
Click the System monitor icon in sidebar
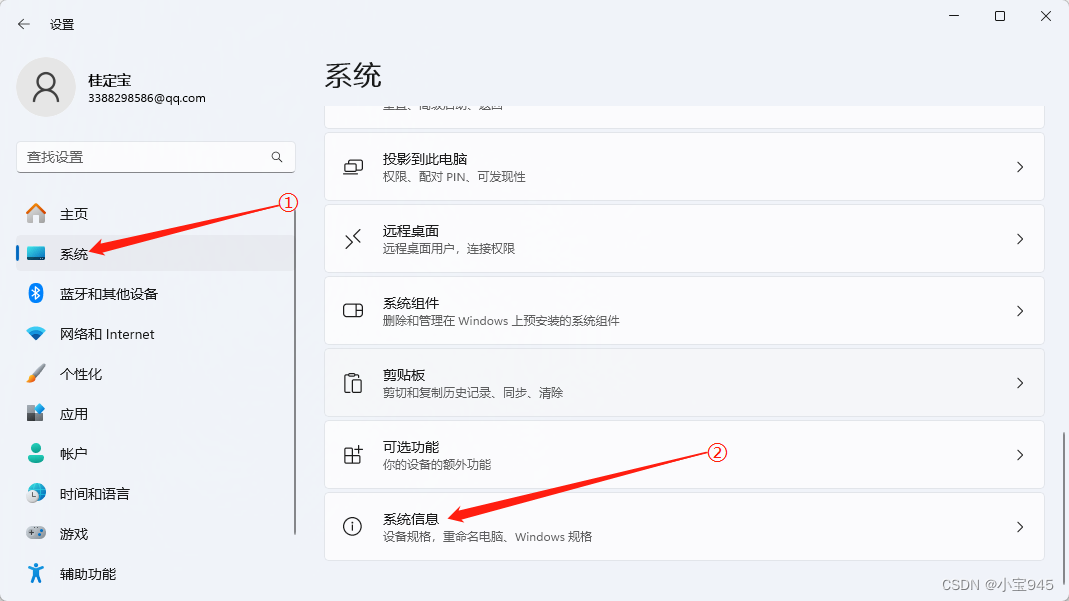(36, 253)
